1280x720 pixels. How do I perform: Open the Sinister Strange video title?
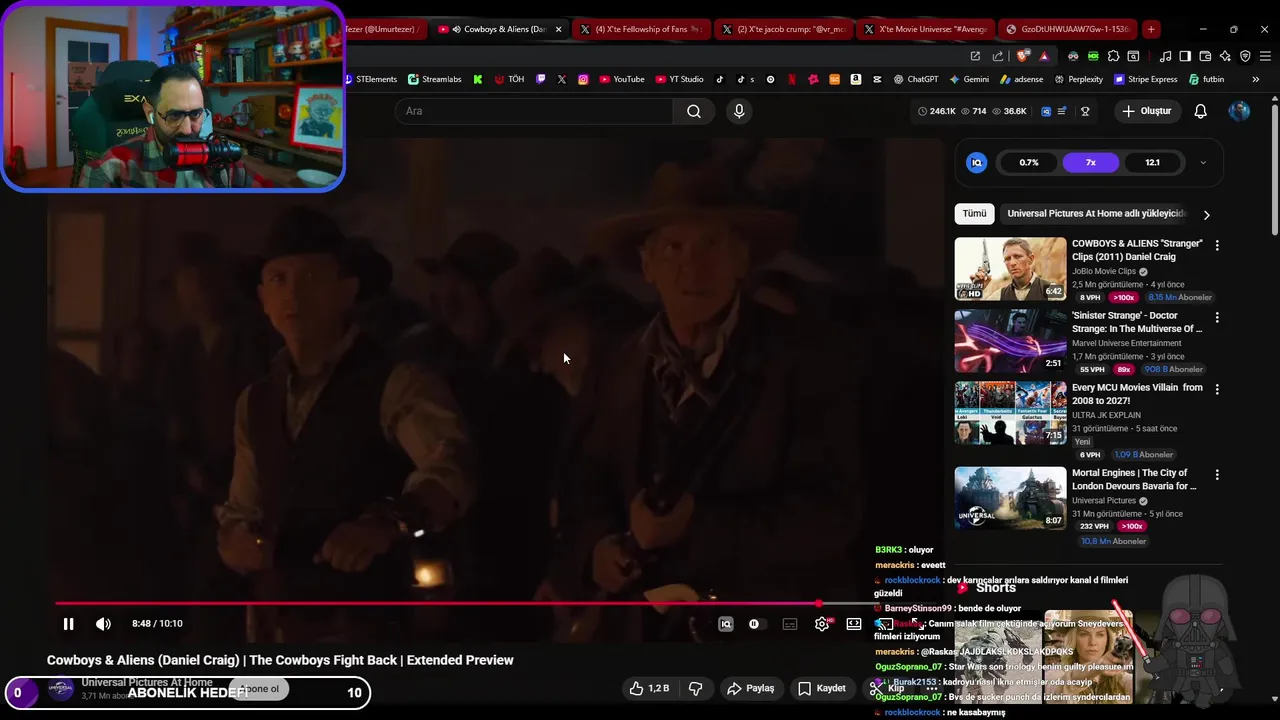coord(1137,322)
